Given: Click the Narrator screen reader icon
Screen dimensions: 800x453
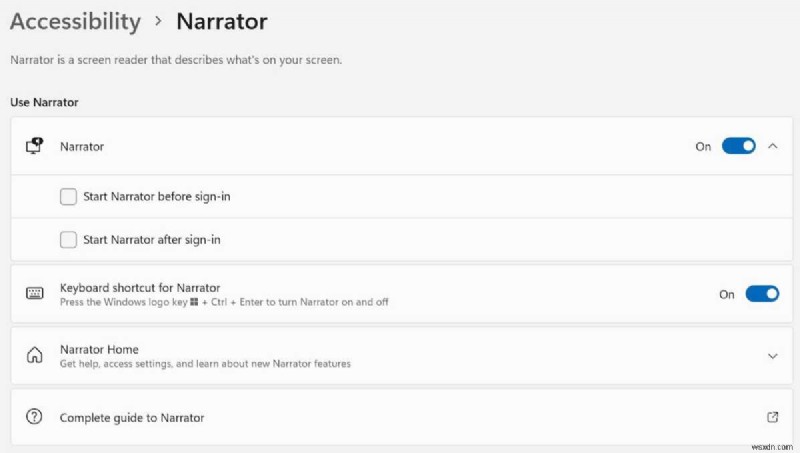Looking at the screenshot, I should [34, 146].
